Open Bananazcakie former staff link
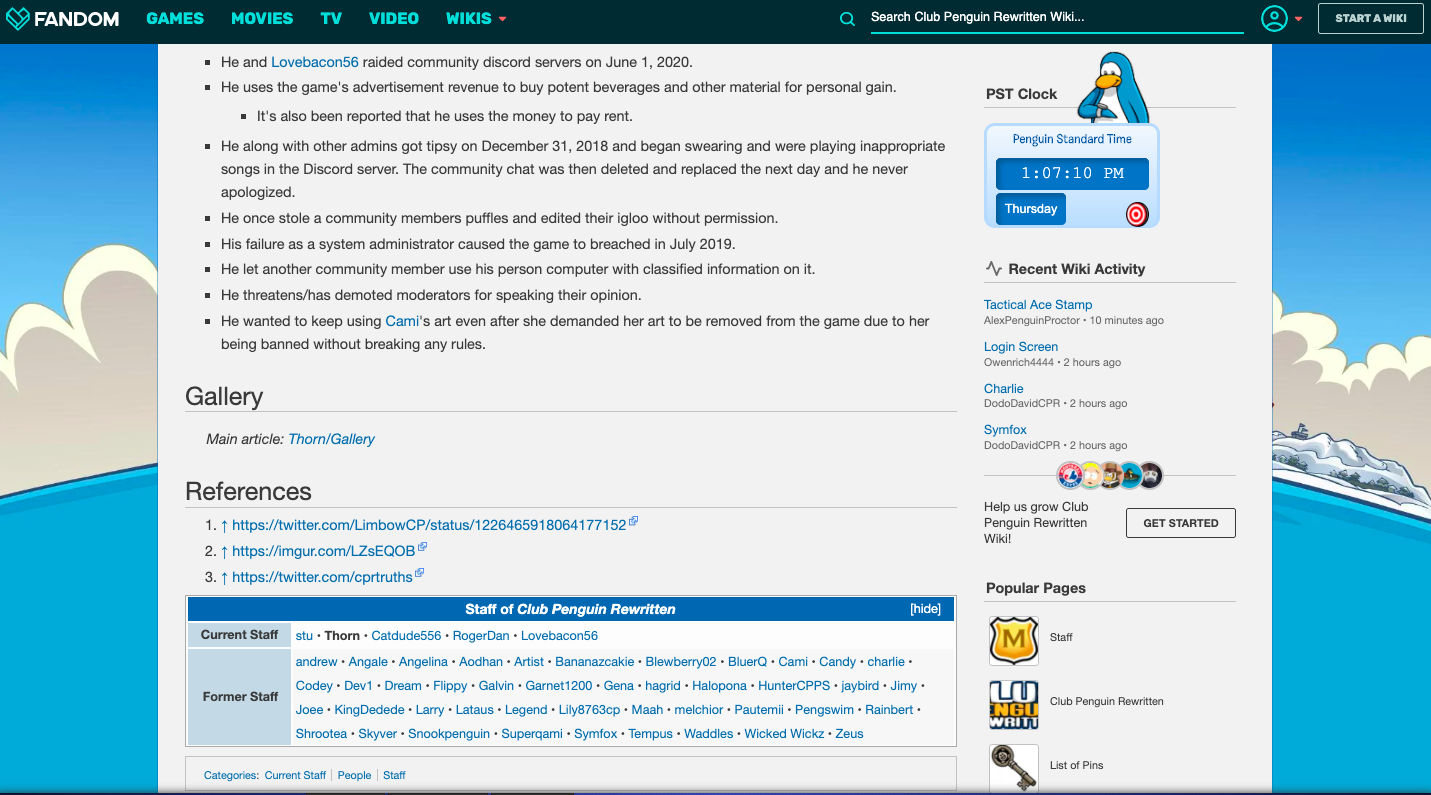 [595, 662]
